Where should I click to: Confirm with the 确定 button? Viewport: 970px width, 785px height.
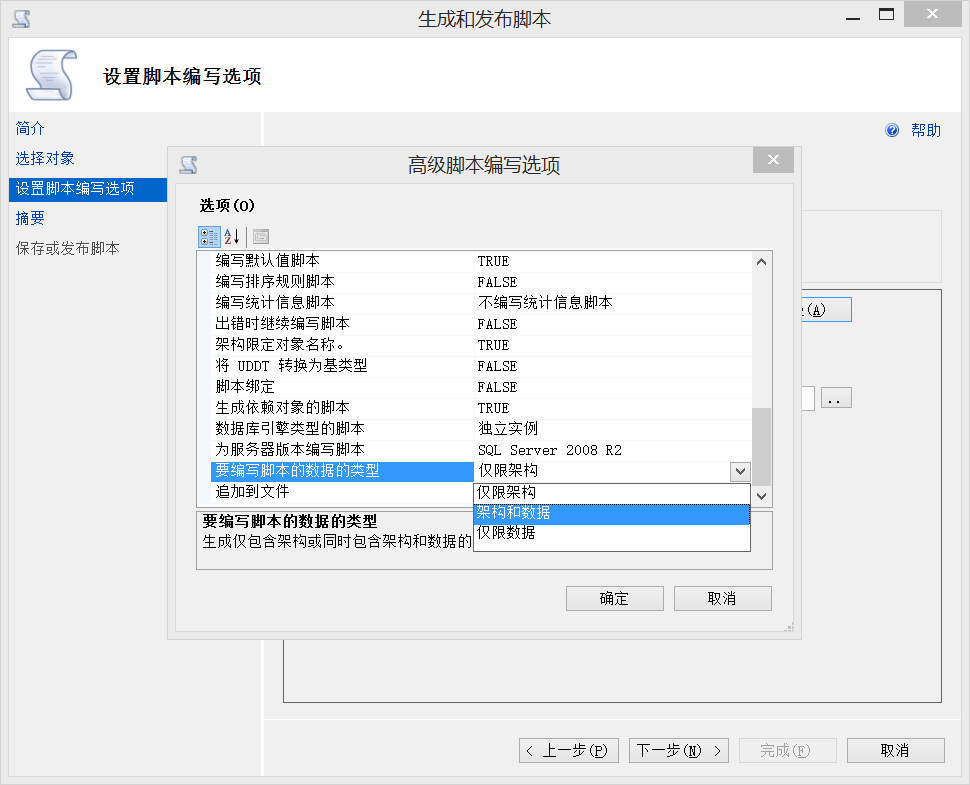(615, 598)
